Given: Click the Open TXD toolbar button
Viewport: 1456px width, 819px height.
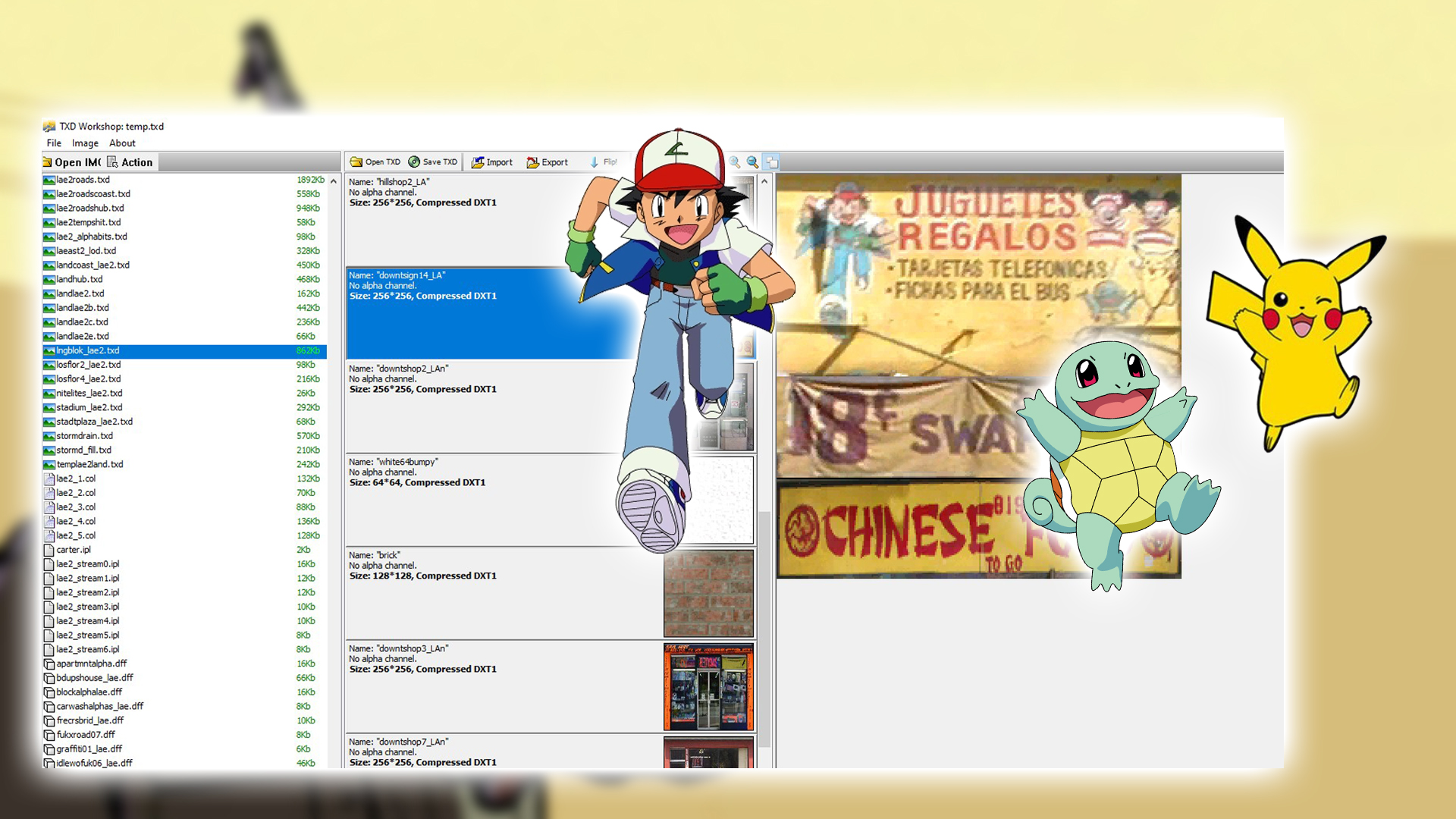Looking at the screenshot, I should [375, 162].
